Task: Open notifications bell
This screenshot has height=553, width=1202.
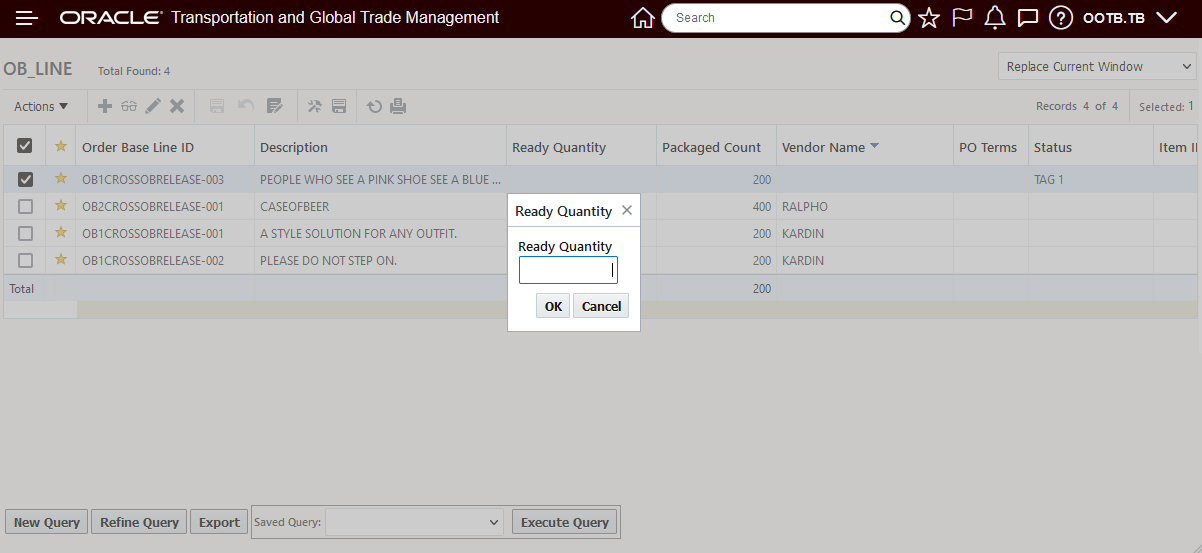Action: click(994, 18)
